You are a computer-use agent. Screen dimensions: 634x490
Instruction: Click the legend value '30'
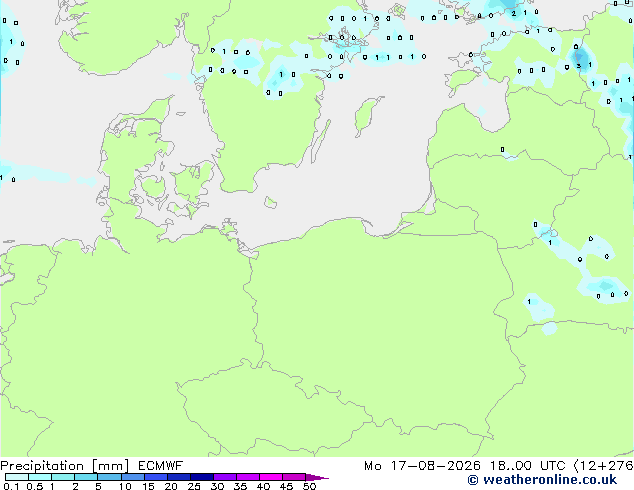click(217, 486)
